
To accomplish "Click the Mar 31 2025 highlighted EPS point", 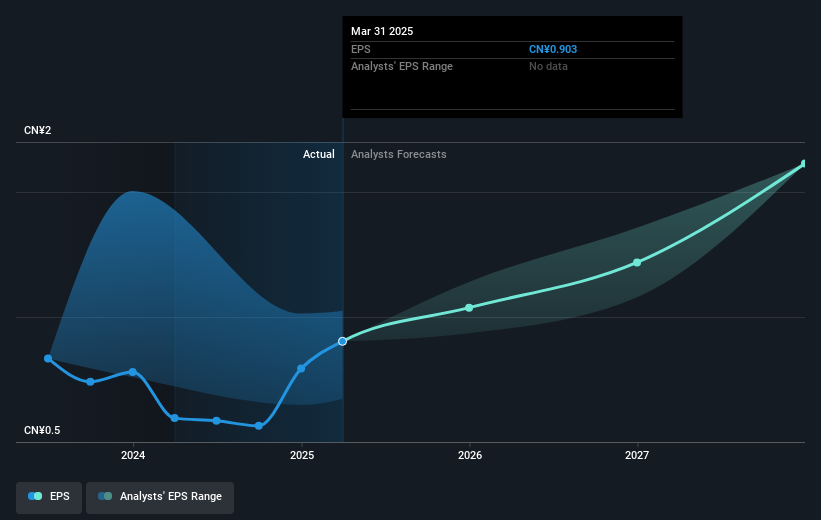I will click(342, 341).
